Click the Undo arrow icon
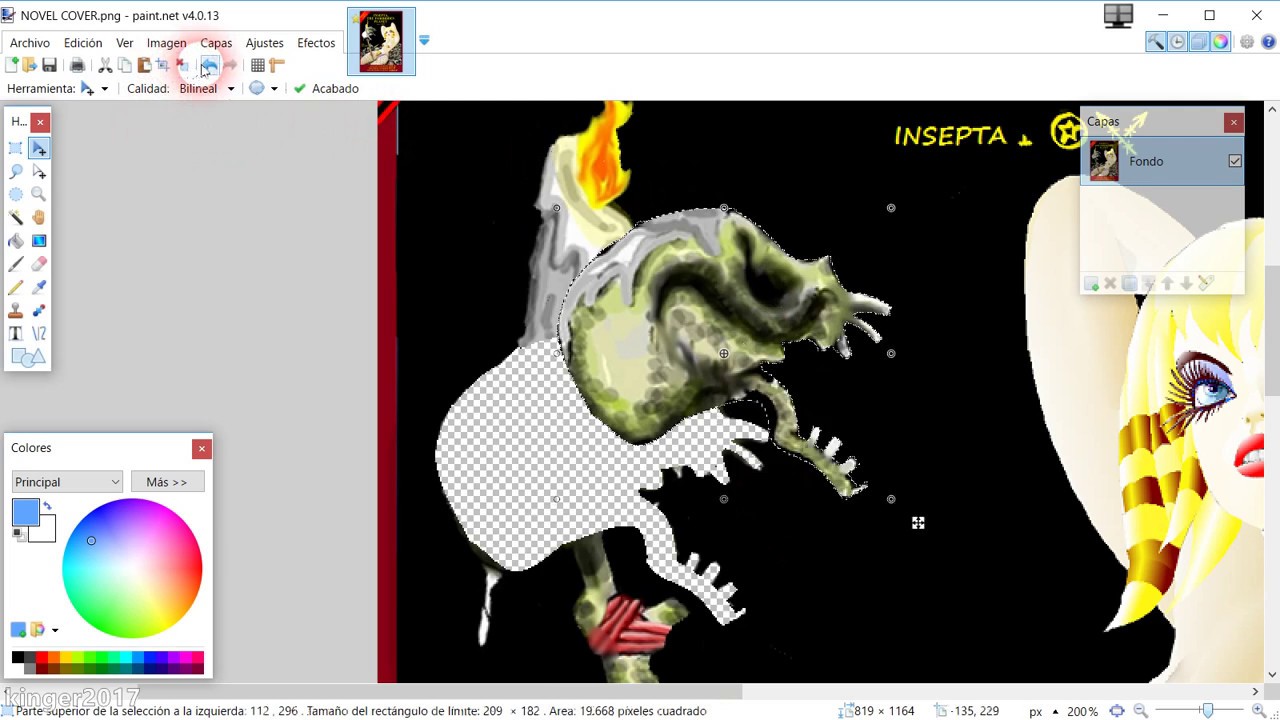The width and height of the screenshot is (1280, 720). [x=209, y=65]
